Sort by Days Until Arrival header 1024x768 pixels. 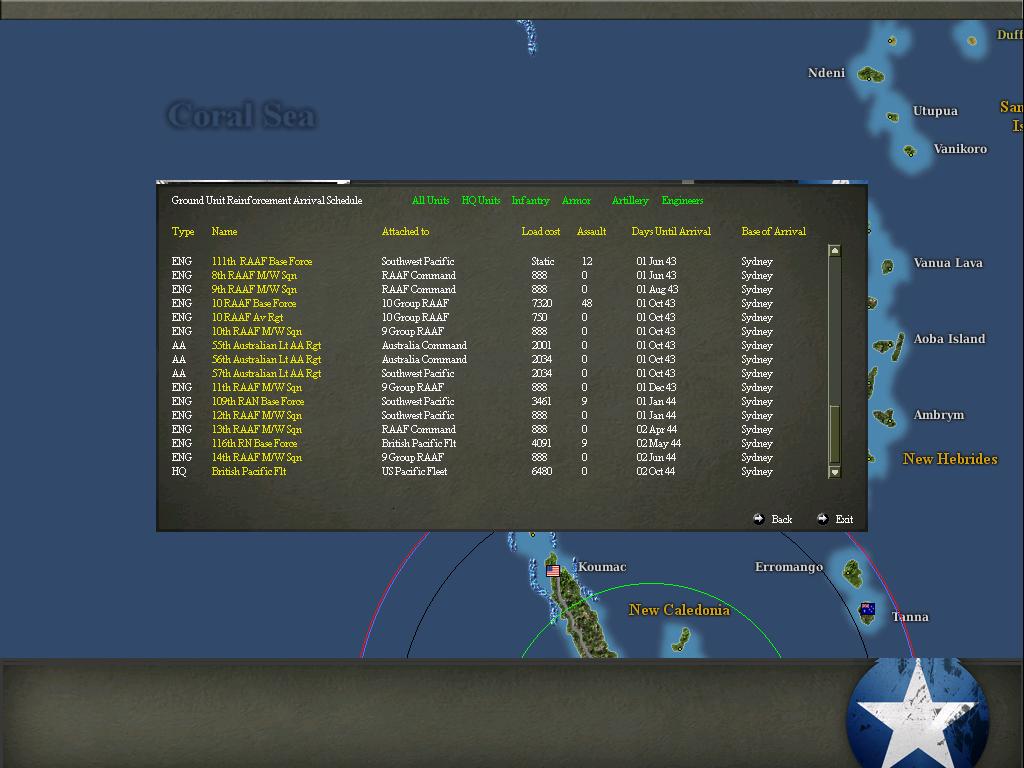(671, 231)
